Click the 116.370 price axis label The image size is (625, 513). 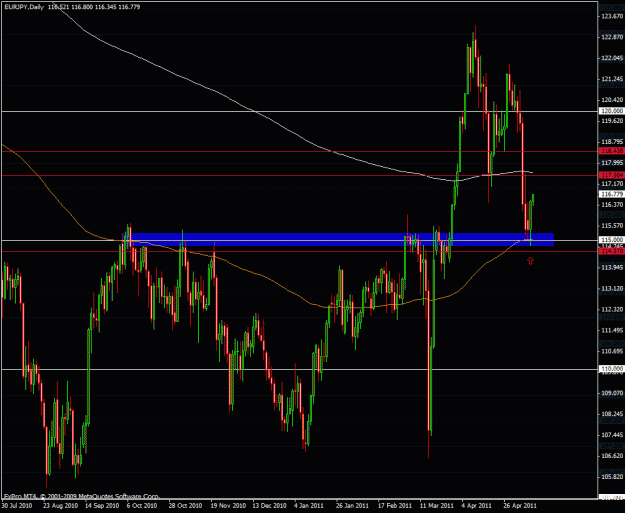point(612,204)
